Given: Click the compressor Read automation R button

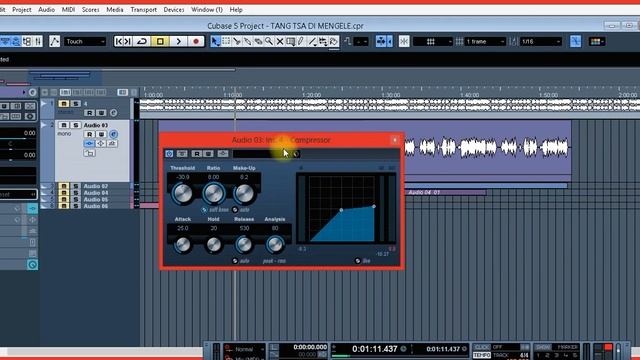Looking at the screenshot, I should pyautogui.click(x=197, y=153).
